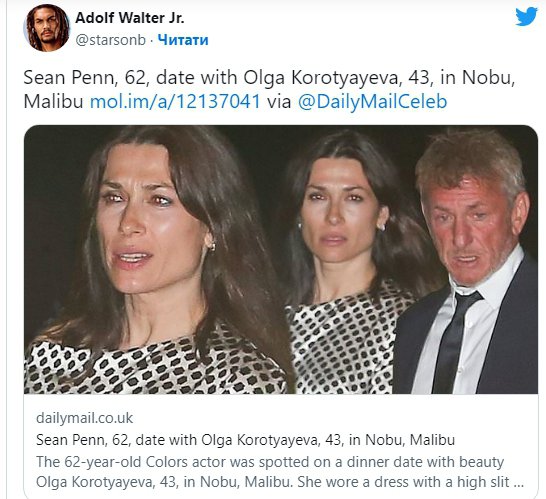Click the "62-year-old Colors actor" description line
Viewport: 546px width, 499px height.
(270, 462)
